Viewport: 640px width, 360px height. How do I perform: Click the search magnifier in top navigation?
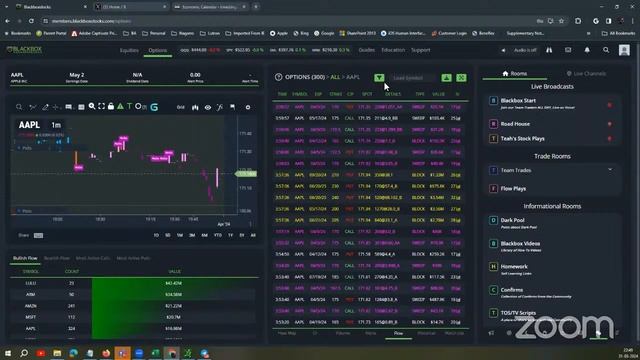point(606,50)
